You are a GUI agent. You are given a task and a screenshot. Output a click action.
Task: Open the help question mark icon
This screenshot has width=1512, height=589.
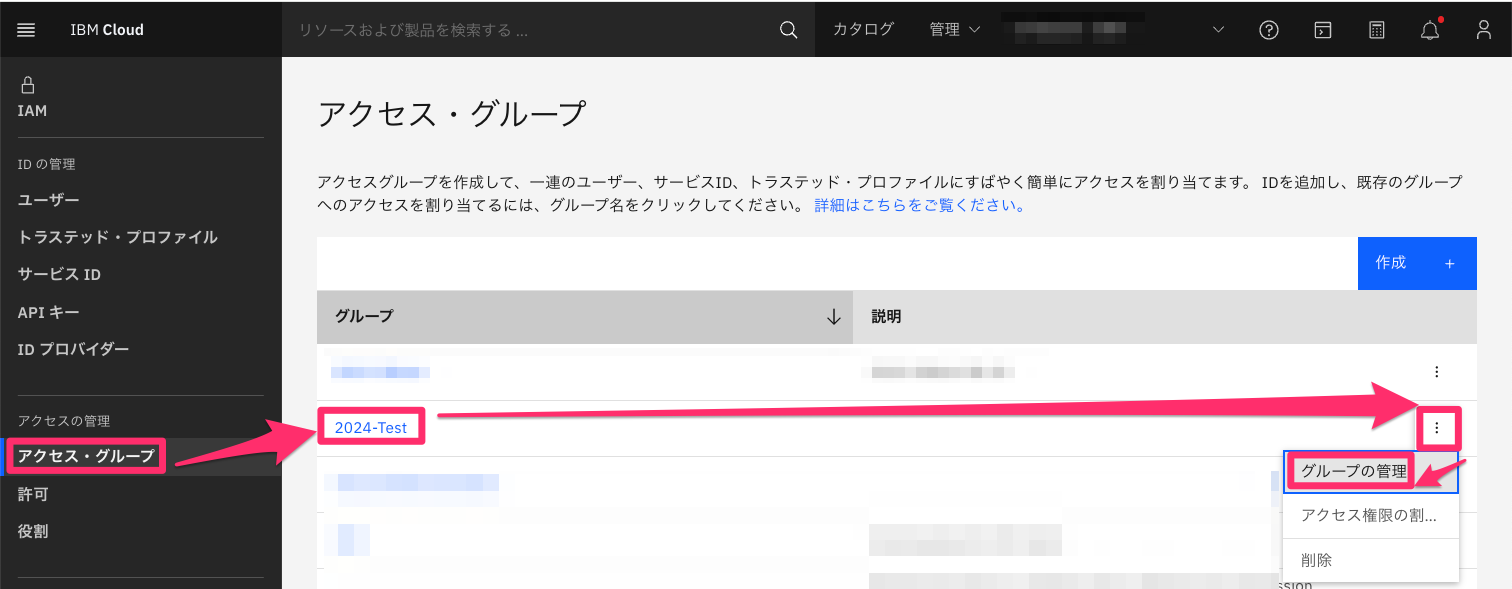tap(1269, 30)
